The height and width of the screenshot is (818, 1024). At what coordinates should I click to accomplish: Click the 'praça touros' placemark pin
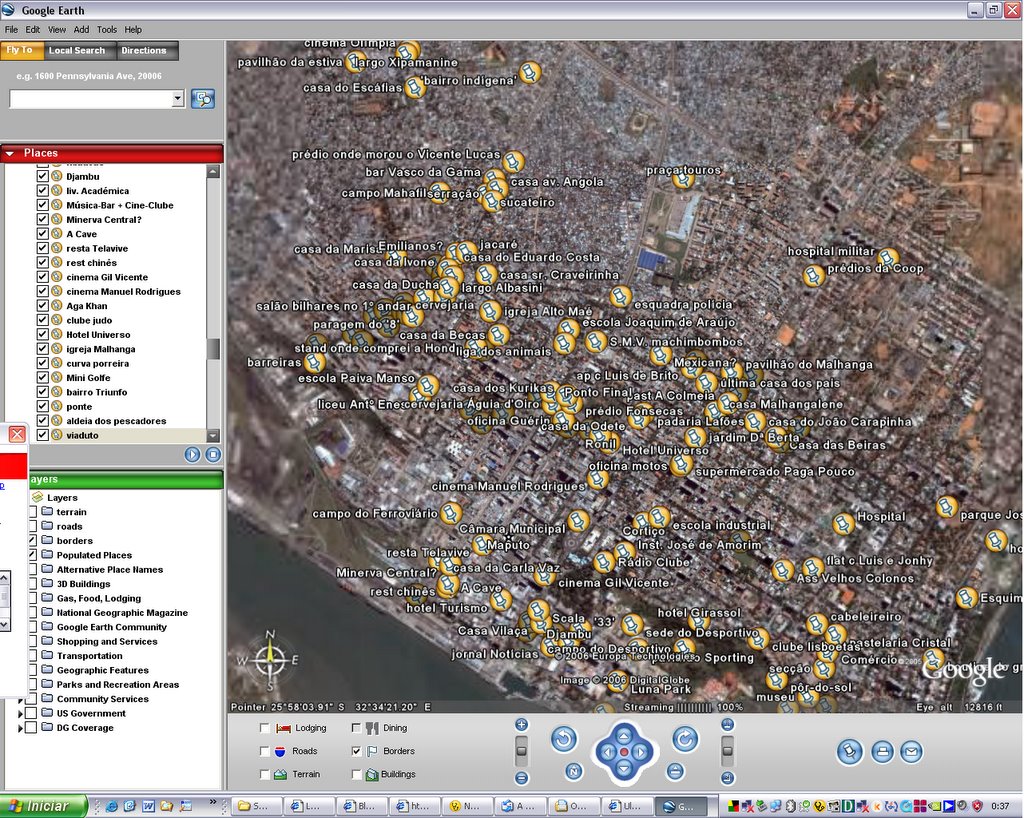683,179
